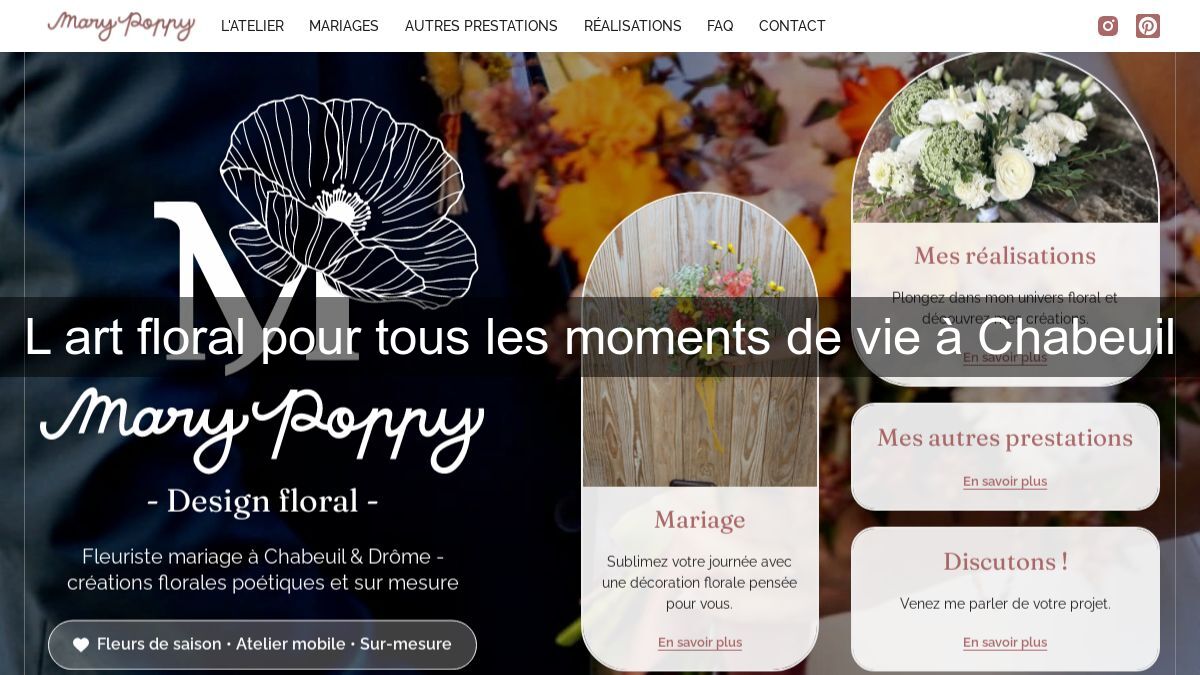Click the Fleurs de saison pill button
Viewport: 1200px width, 675px height.
(x=262, y=645)
